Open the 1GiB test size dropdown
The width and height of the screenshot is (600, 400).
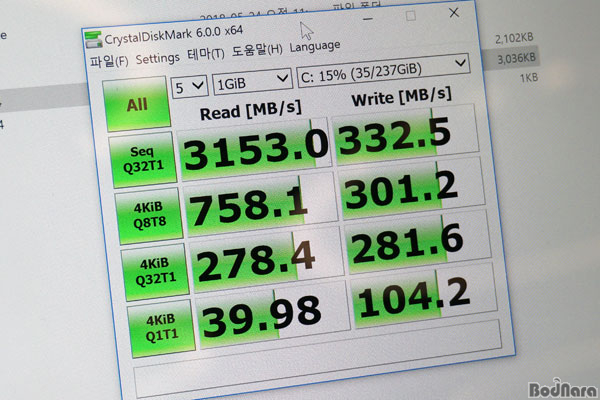[252, 81]
